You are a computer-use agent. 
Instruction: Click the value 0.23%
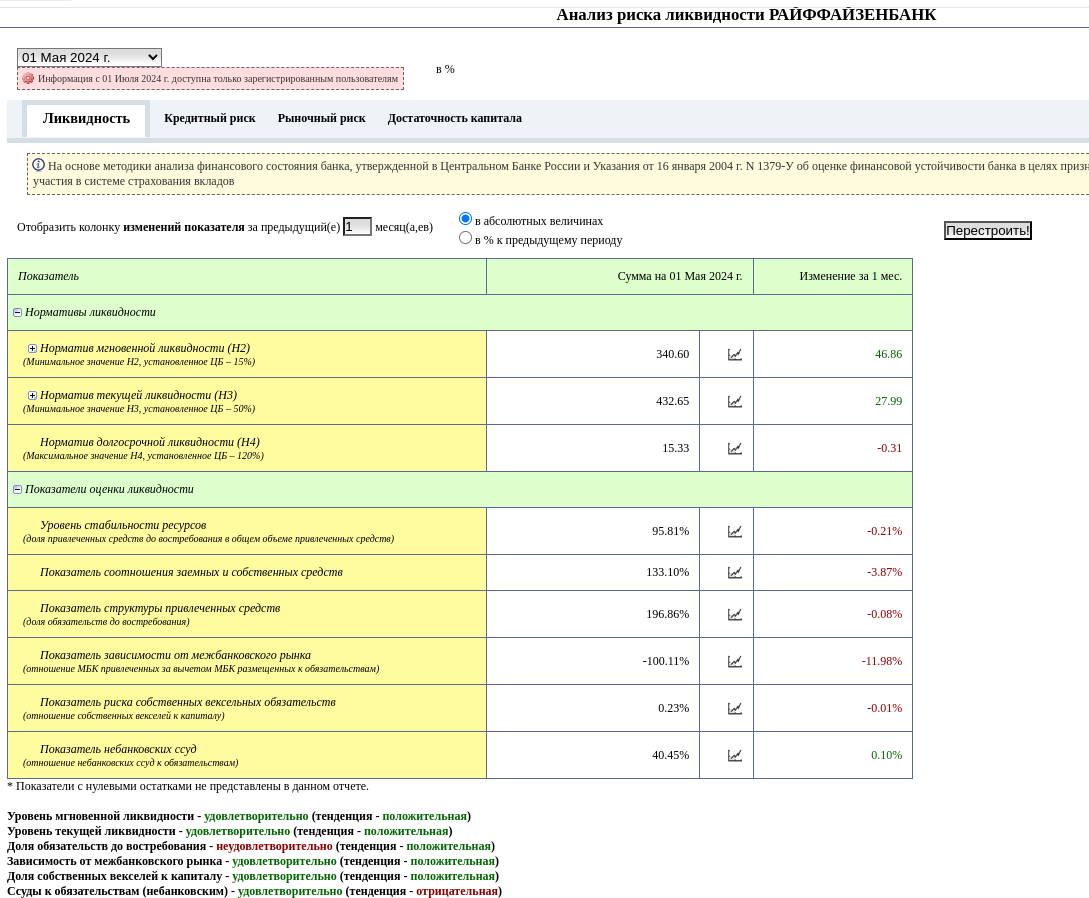click(x=674, y=708)
